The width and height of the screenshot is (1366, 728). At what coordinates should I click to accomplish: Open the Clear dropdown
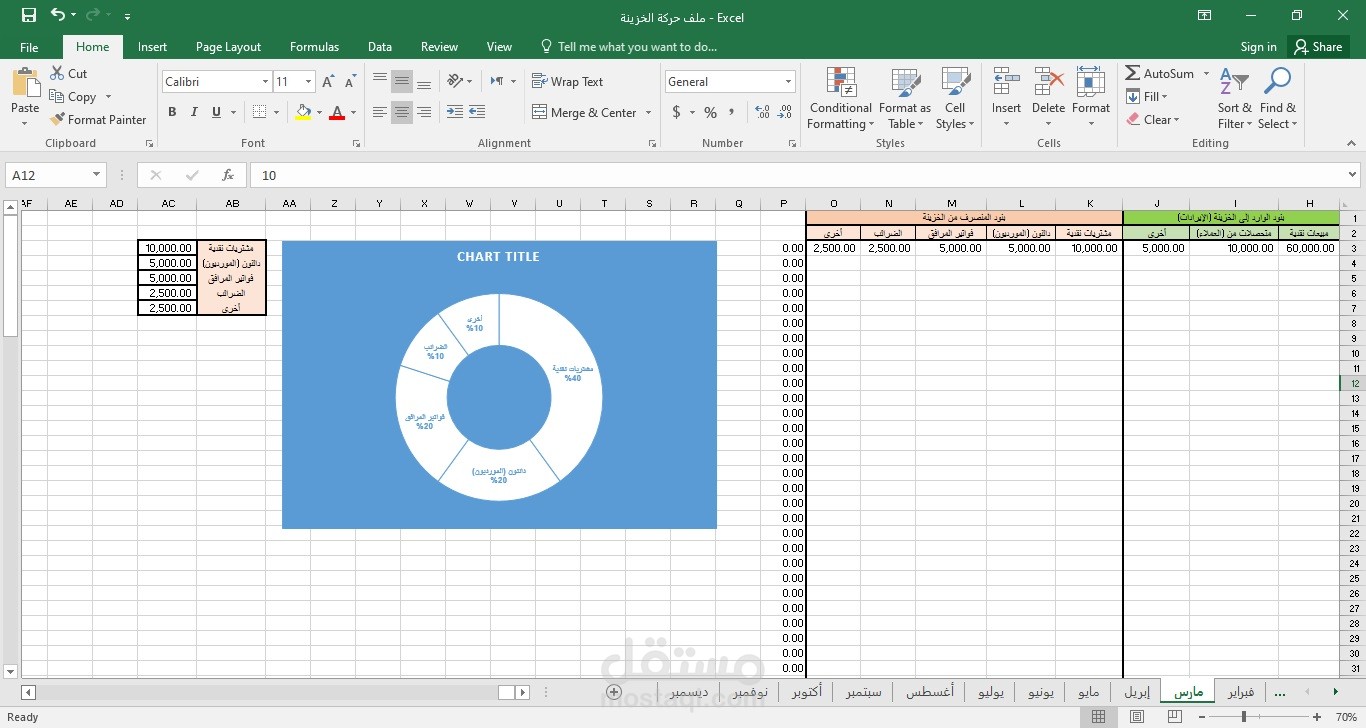[1153, 119]
